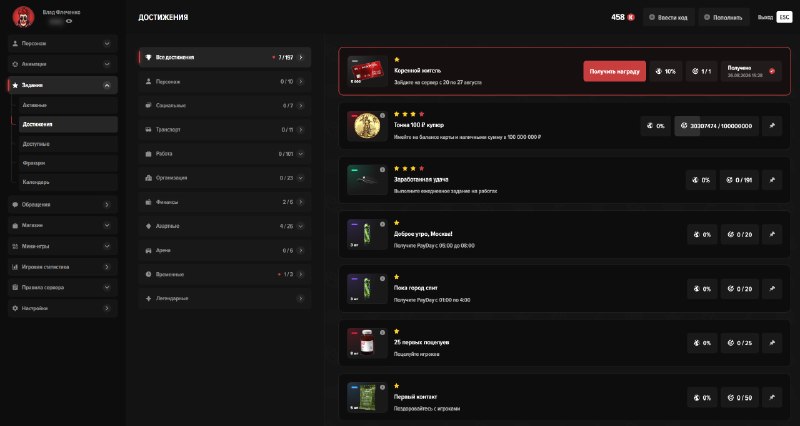Click the Ввести код button

(x=668, y=17)
